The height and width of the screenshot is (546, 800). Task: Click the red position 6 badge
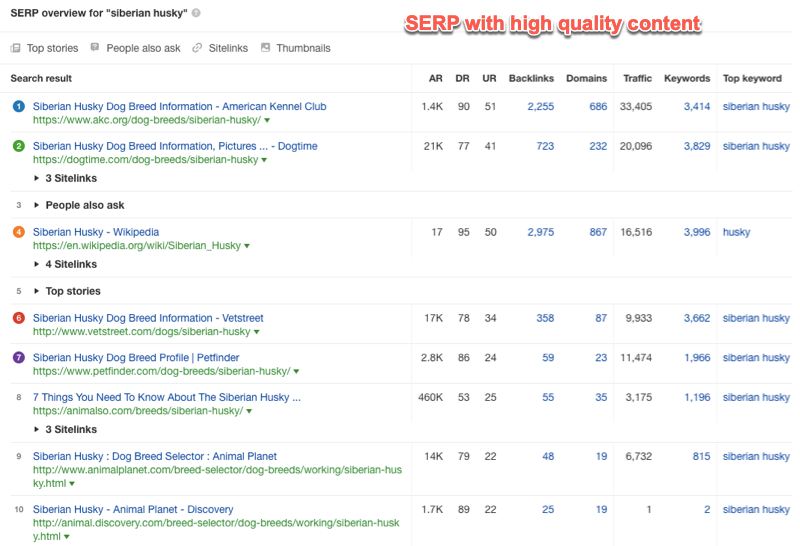pos(18,318)
